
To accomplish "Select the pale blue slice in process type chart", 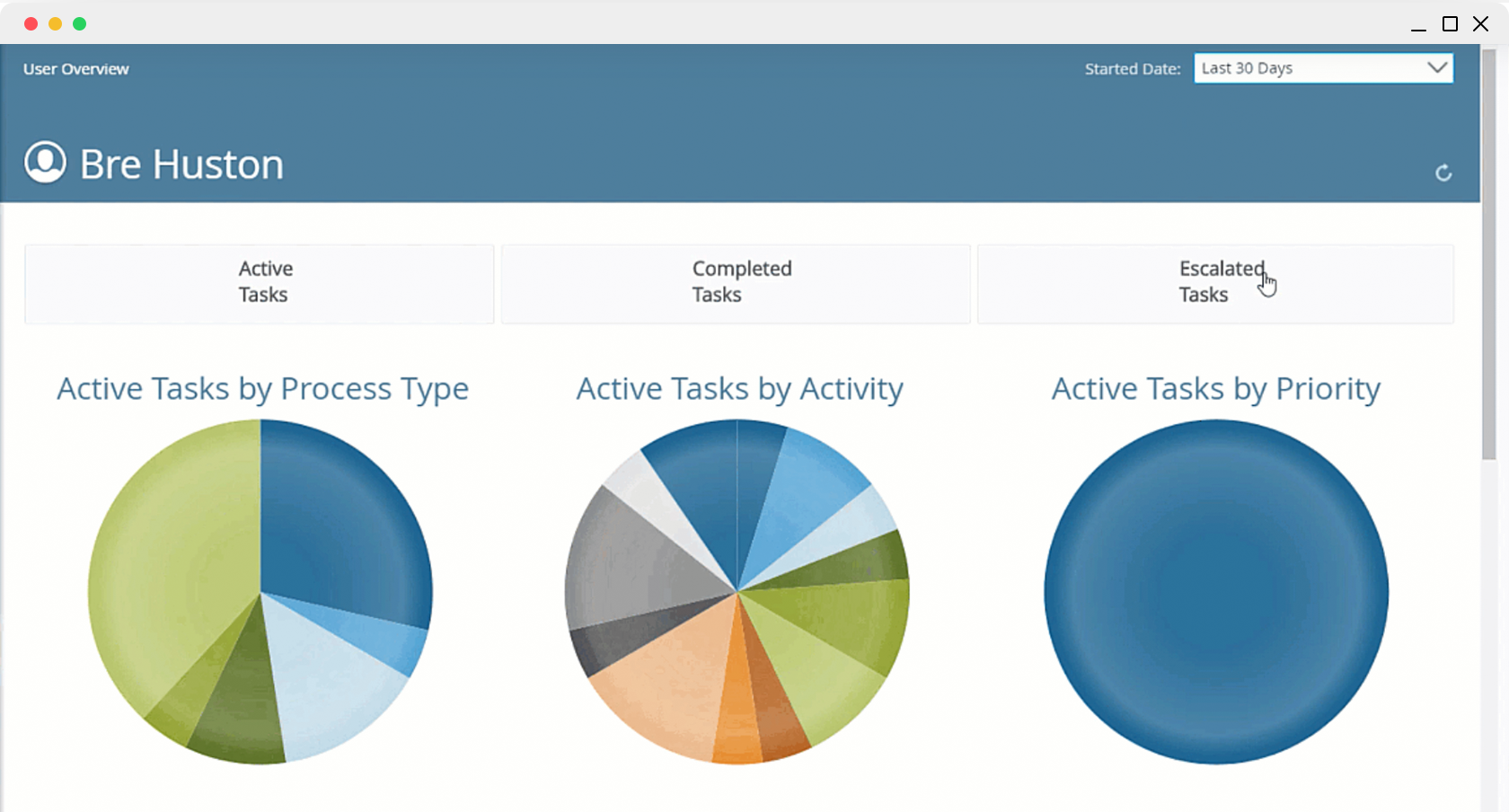I will 332,683.
